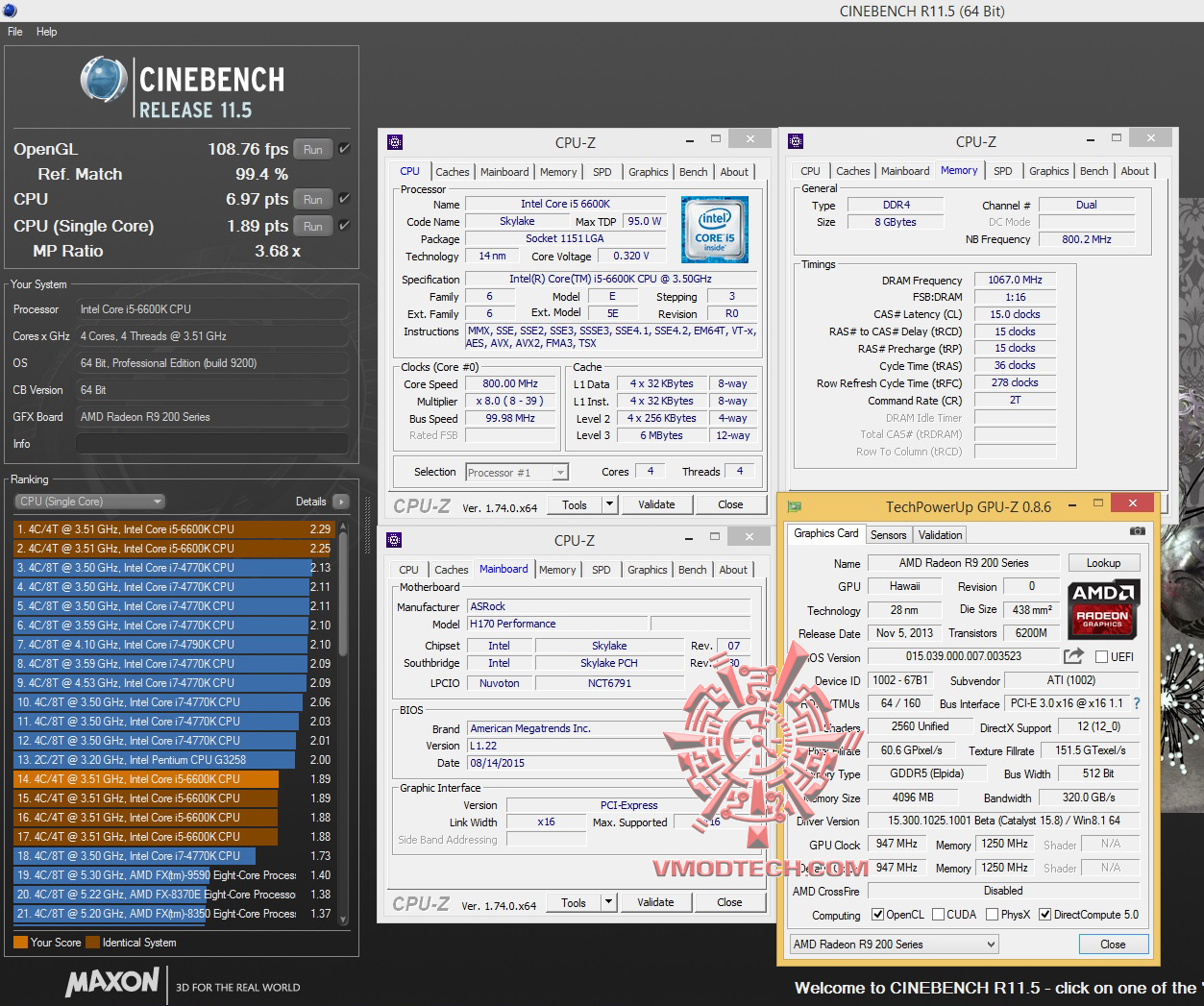The height and width of the screenshot is (1006, 1204).
Task: Select ranking row 1 scoring 2.29
Action: (x=174, y=529)
